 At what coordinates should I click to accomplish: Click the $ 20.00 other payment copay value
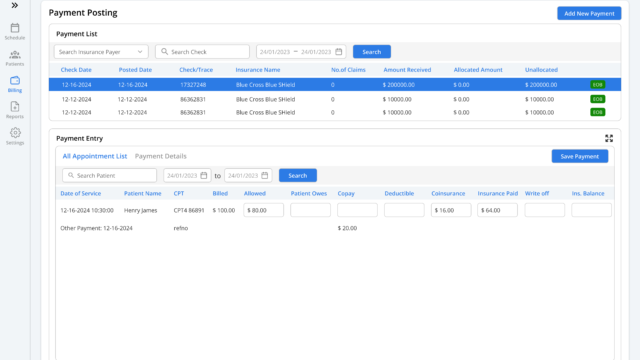pos(347,228)
